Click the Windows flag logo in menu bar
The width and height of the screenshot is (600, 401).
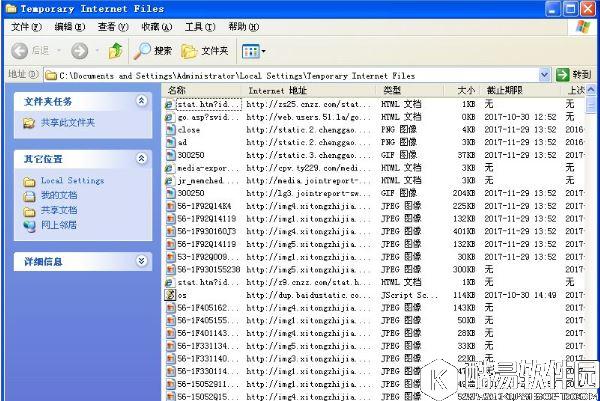point(583,27)
